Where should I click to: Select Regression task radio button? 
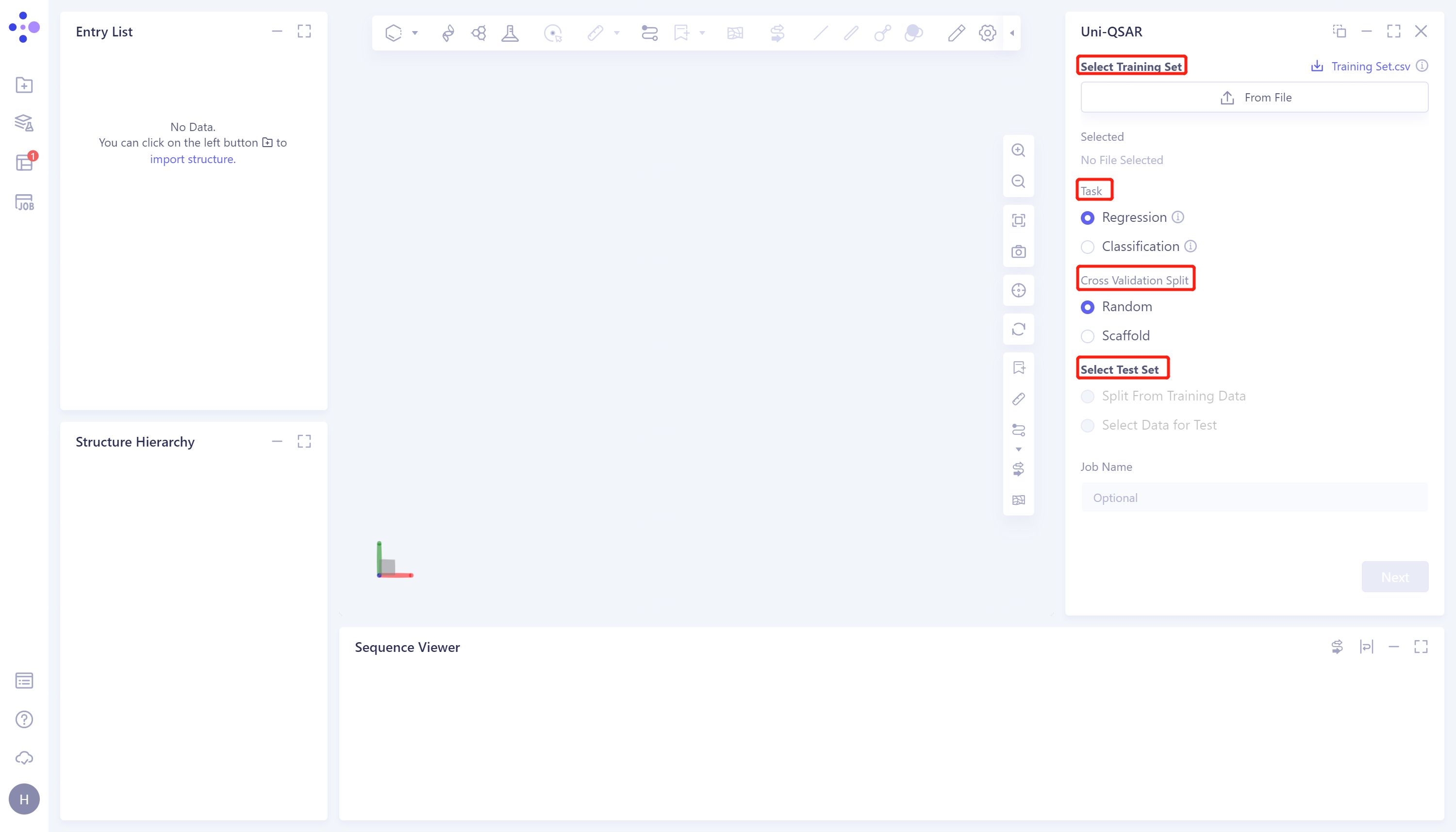[x=1087, y=217]
